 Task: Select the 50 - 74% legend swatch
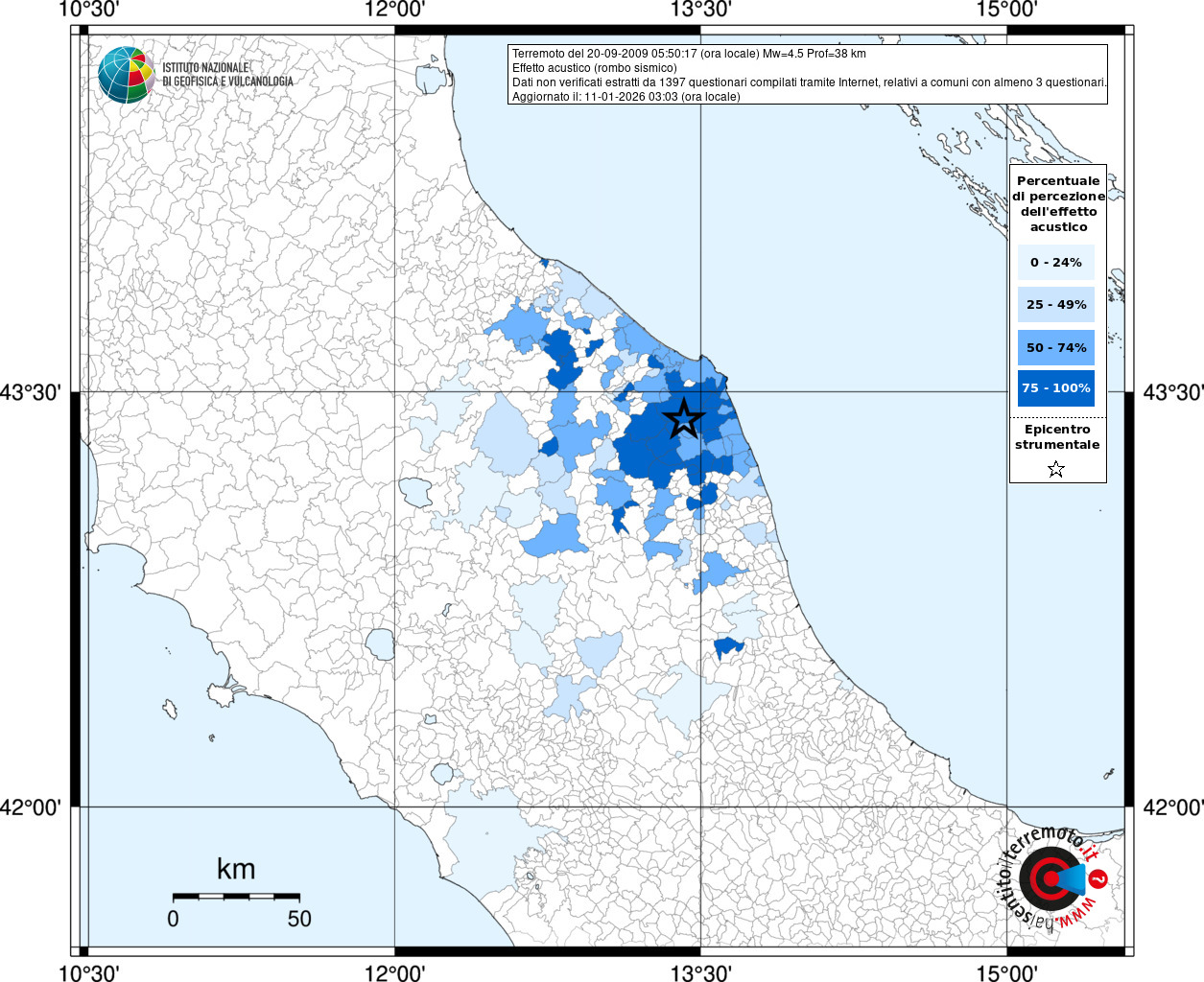coord(1055,347)
